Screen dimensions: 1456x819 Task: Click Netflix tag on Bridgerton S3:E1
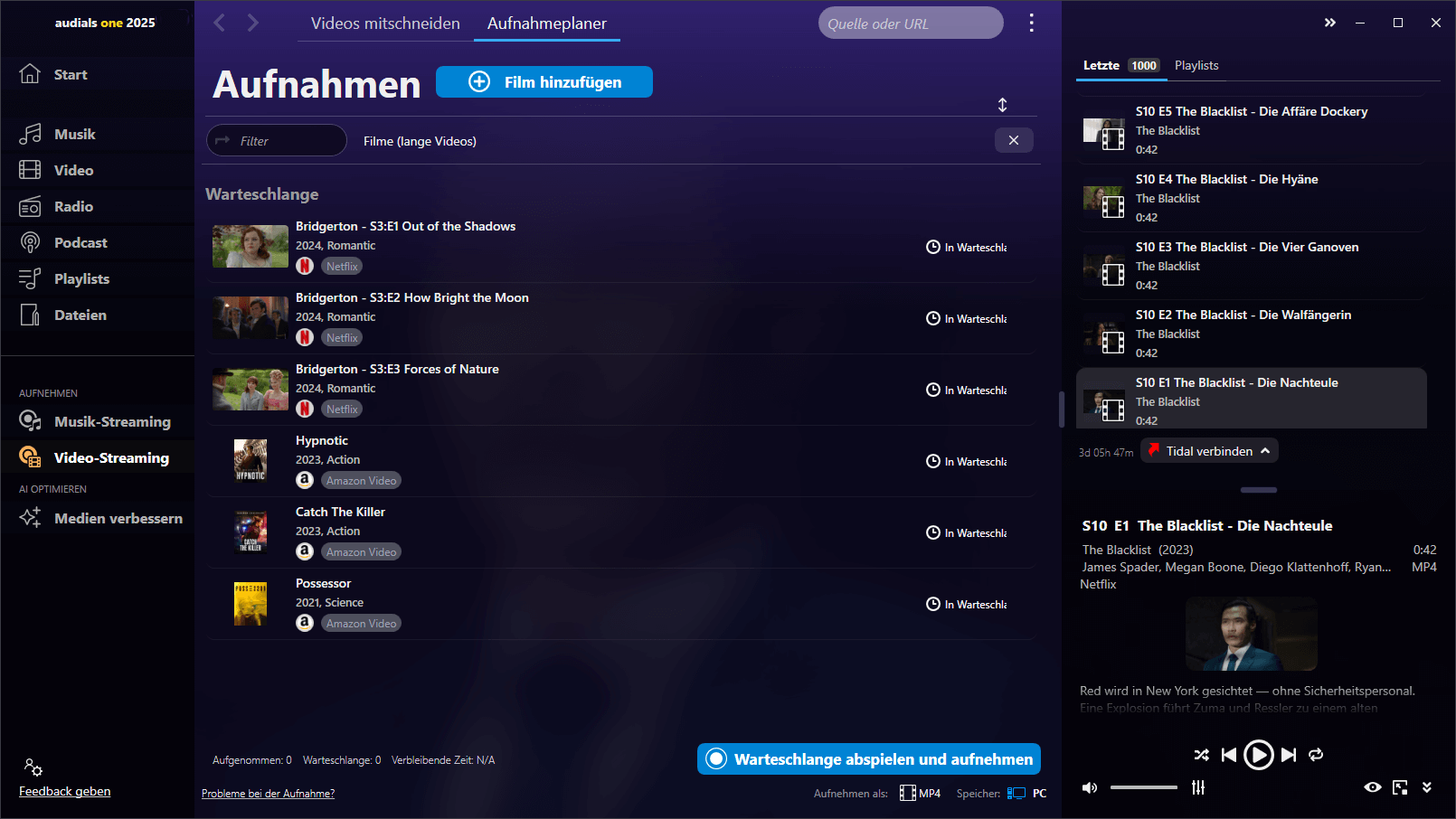[x=342, y=266]
